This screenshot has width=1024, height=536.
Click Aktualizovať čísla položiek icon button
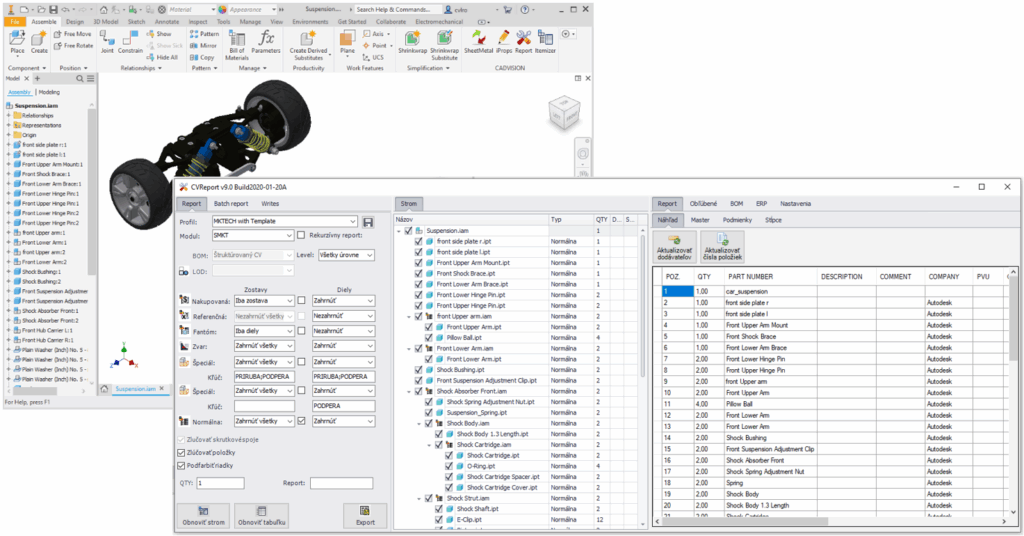coord(722,247)
